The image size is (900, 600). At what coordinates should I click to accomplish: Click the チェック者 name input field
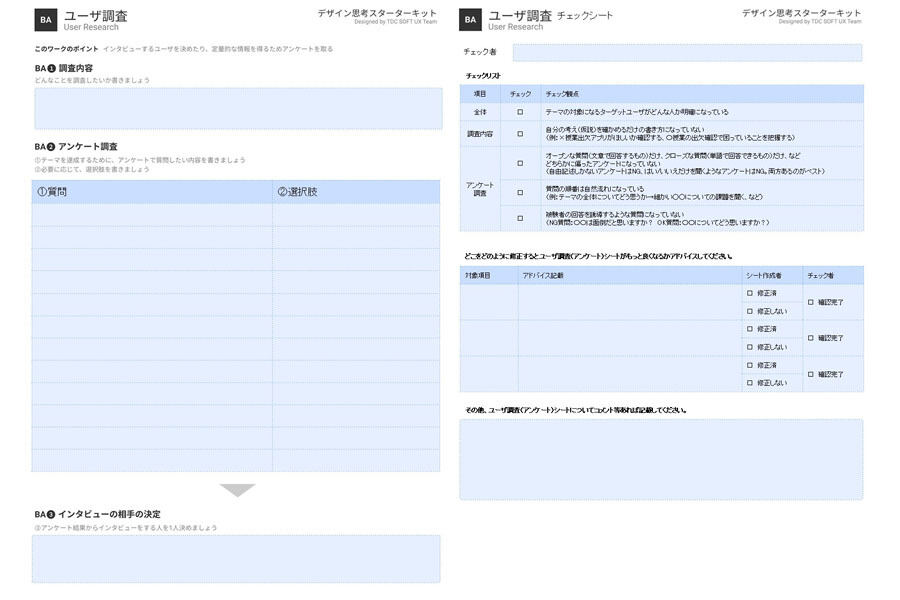click(687, 52)
